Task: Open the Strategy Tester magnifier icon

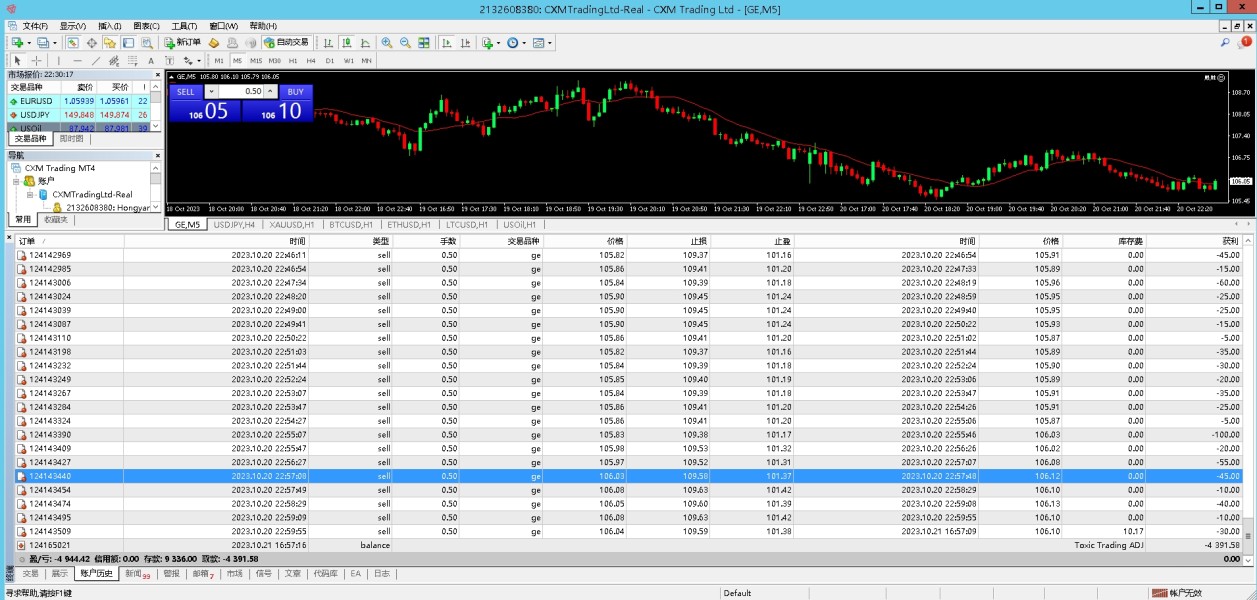Action: click(x=147, y=43)
